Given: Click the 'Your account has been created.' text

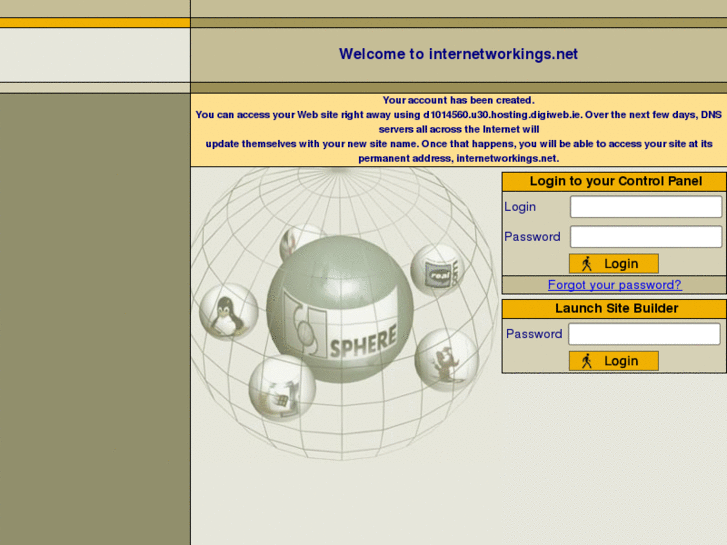Looking at the screenshot, I should [x=459, y=100].
